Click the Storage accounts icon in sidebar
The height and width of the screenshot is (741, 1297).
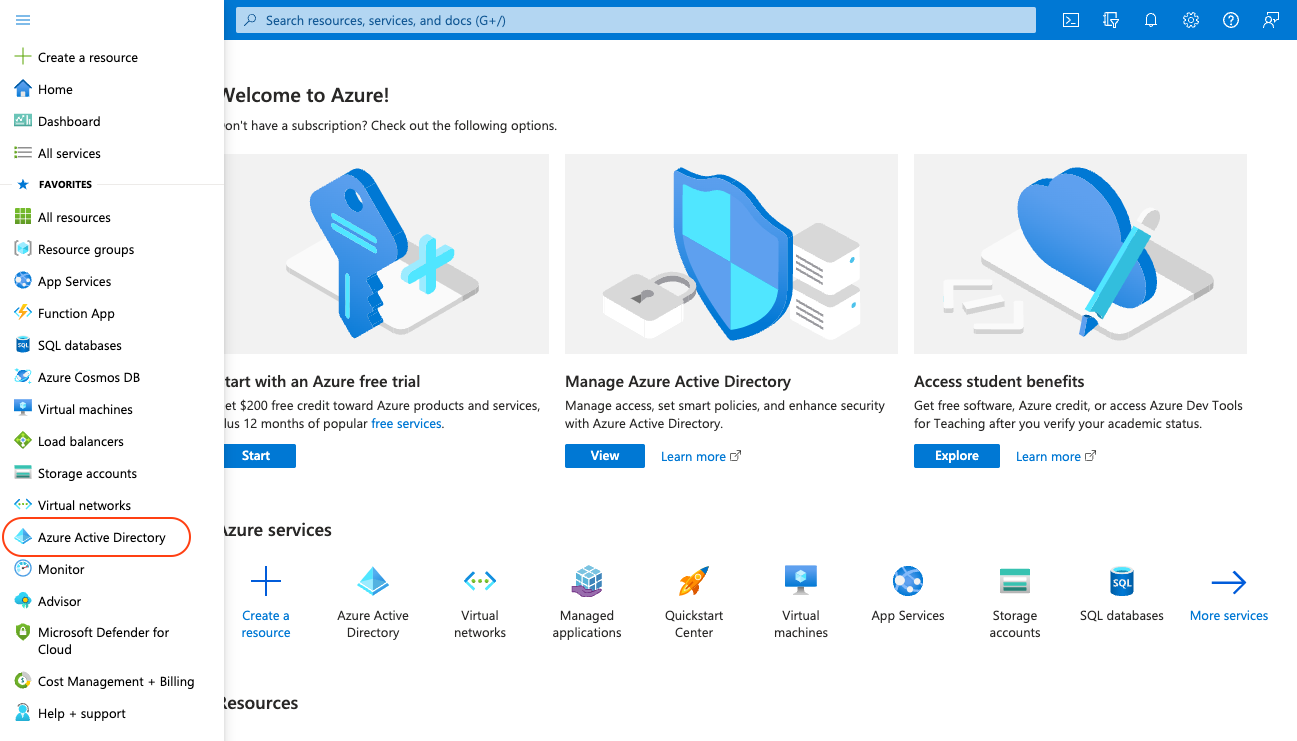23,473
